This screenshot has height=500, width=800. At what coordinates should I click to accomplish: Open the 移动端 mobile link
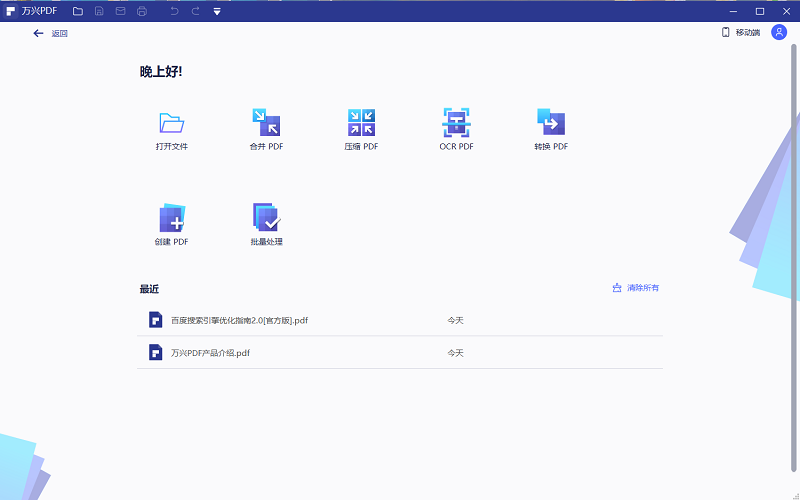pos(741,33)
